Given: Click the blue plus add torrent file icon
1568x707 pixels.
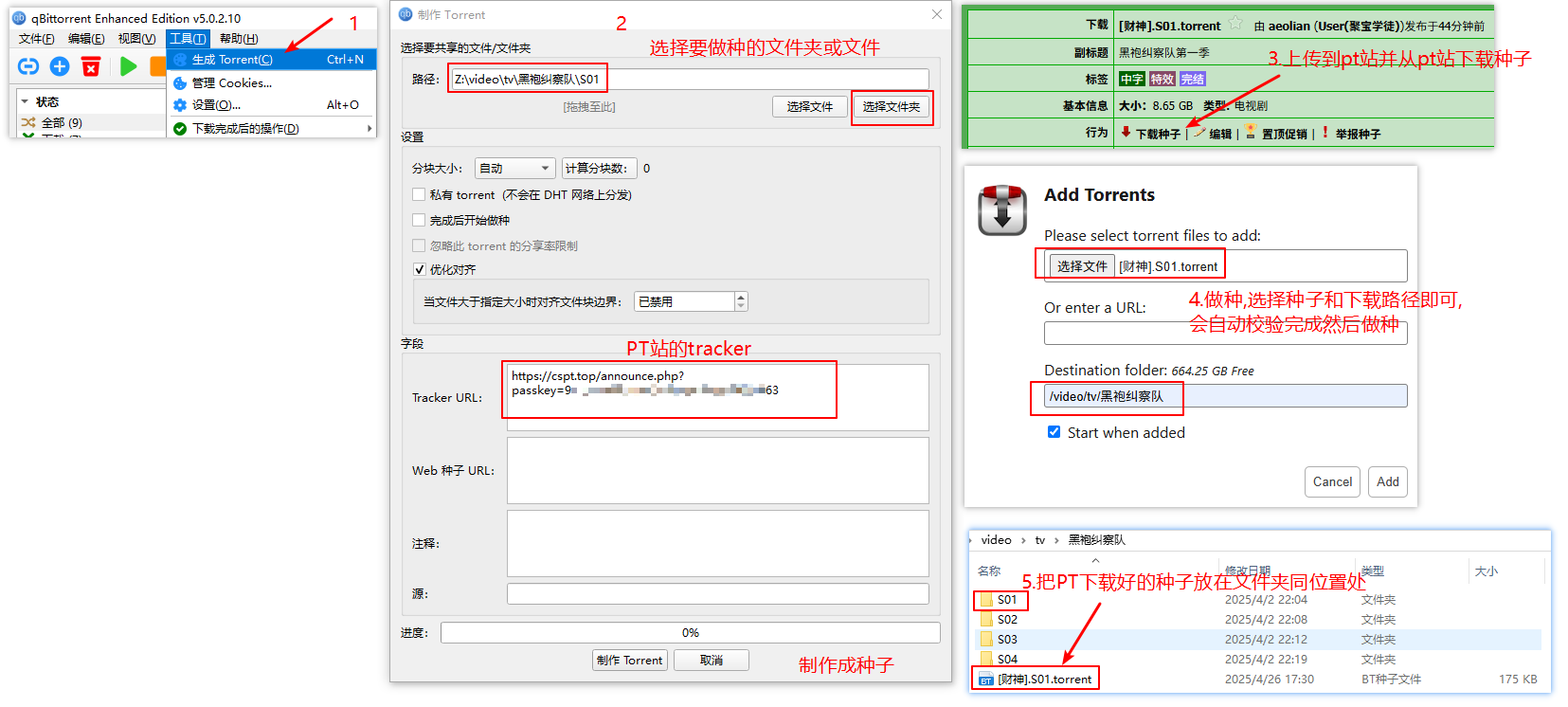Looking at the screenshot, I should [x=60, y=65].
